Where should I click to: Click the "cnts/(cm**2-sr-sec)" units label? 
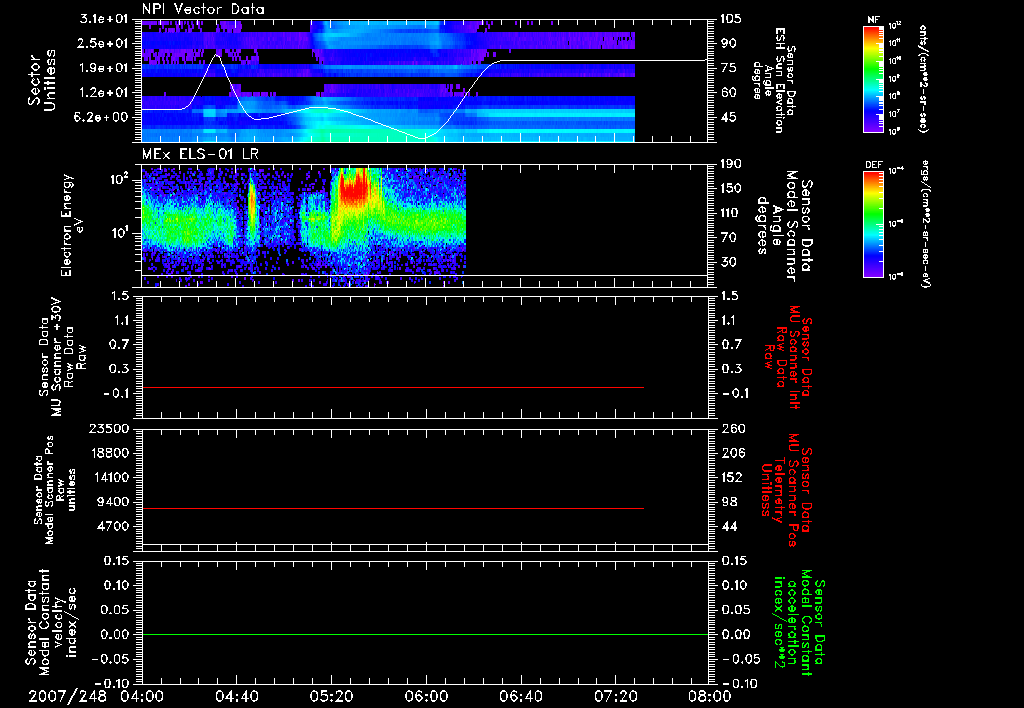pos(923,79)
